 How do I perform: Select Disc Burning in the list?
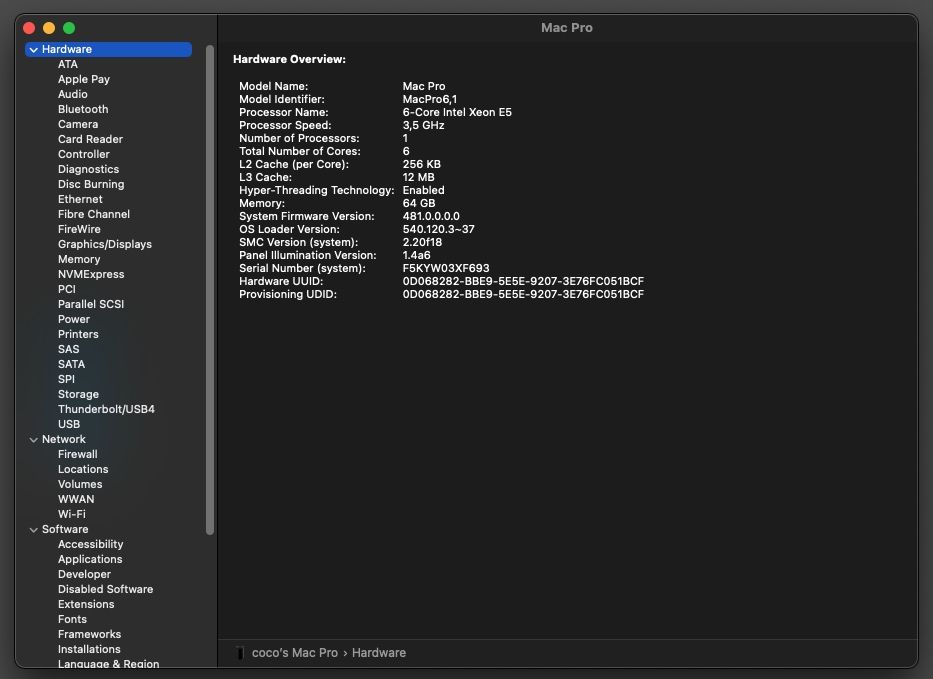(91, 184)
